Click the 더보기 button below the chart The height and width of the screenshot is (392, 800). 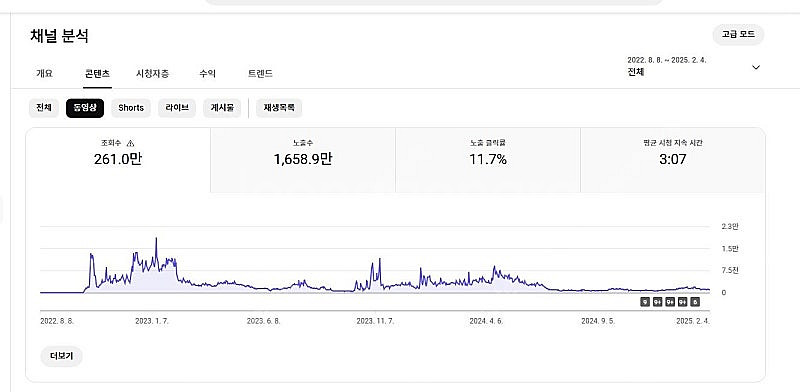pos(61,356)
